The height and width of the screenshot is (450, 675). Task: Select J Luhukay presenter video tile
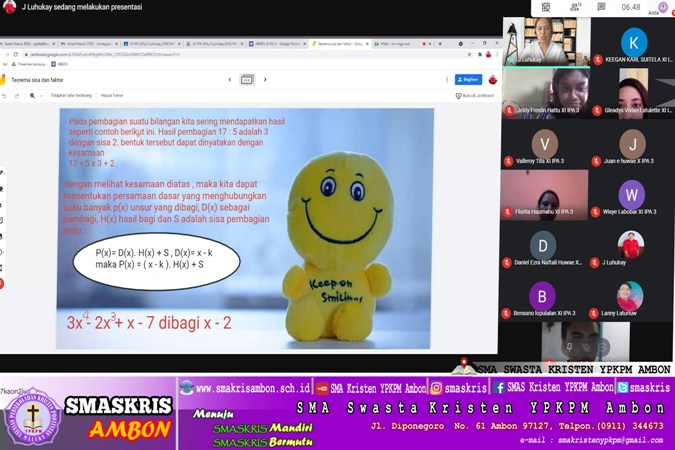[x=546, y=42]
